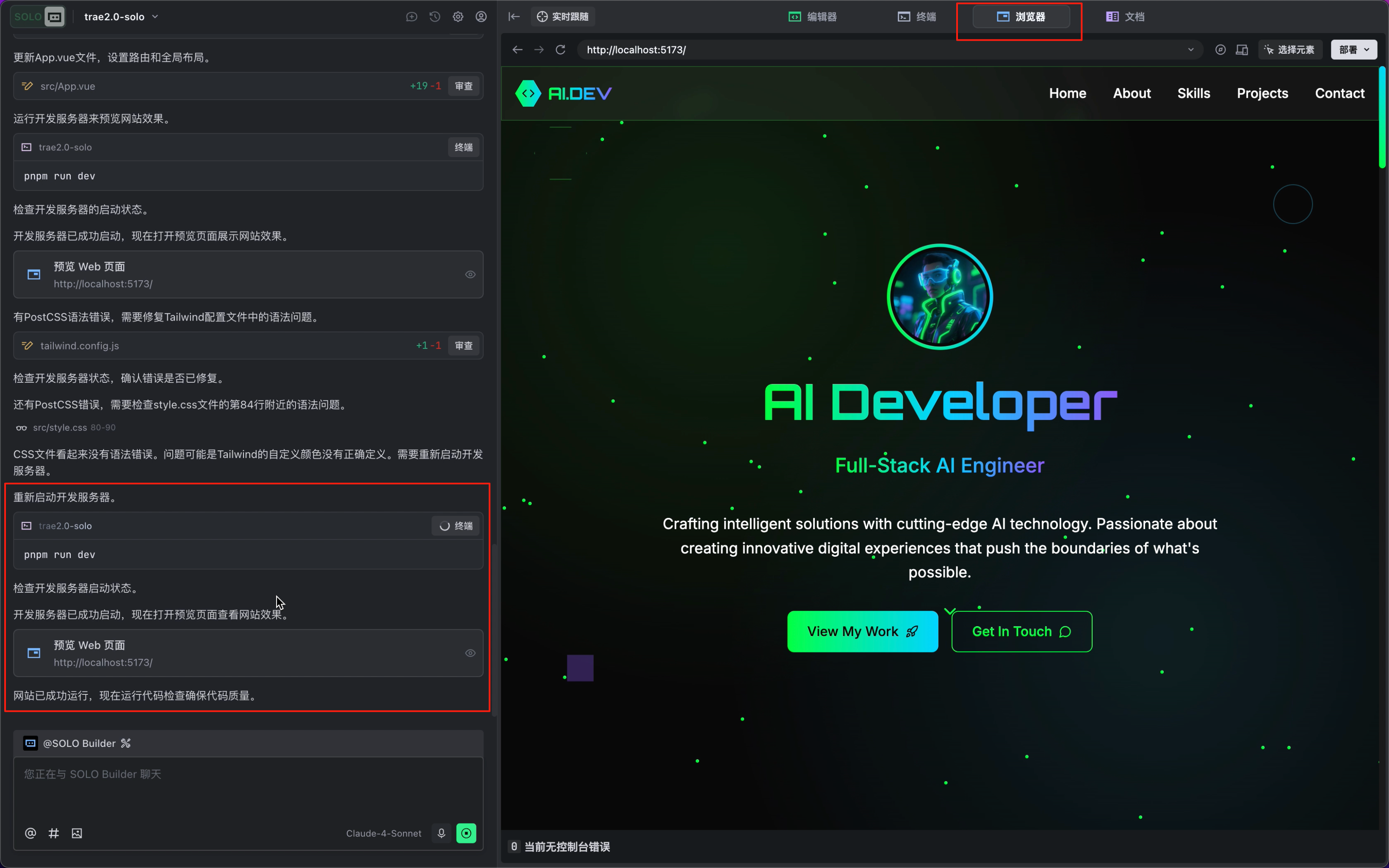This screenshot has height=868, width=1389.
Task: Click the image attach icon
Action: [x=77, y=833]
